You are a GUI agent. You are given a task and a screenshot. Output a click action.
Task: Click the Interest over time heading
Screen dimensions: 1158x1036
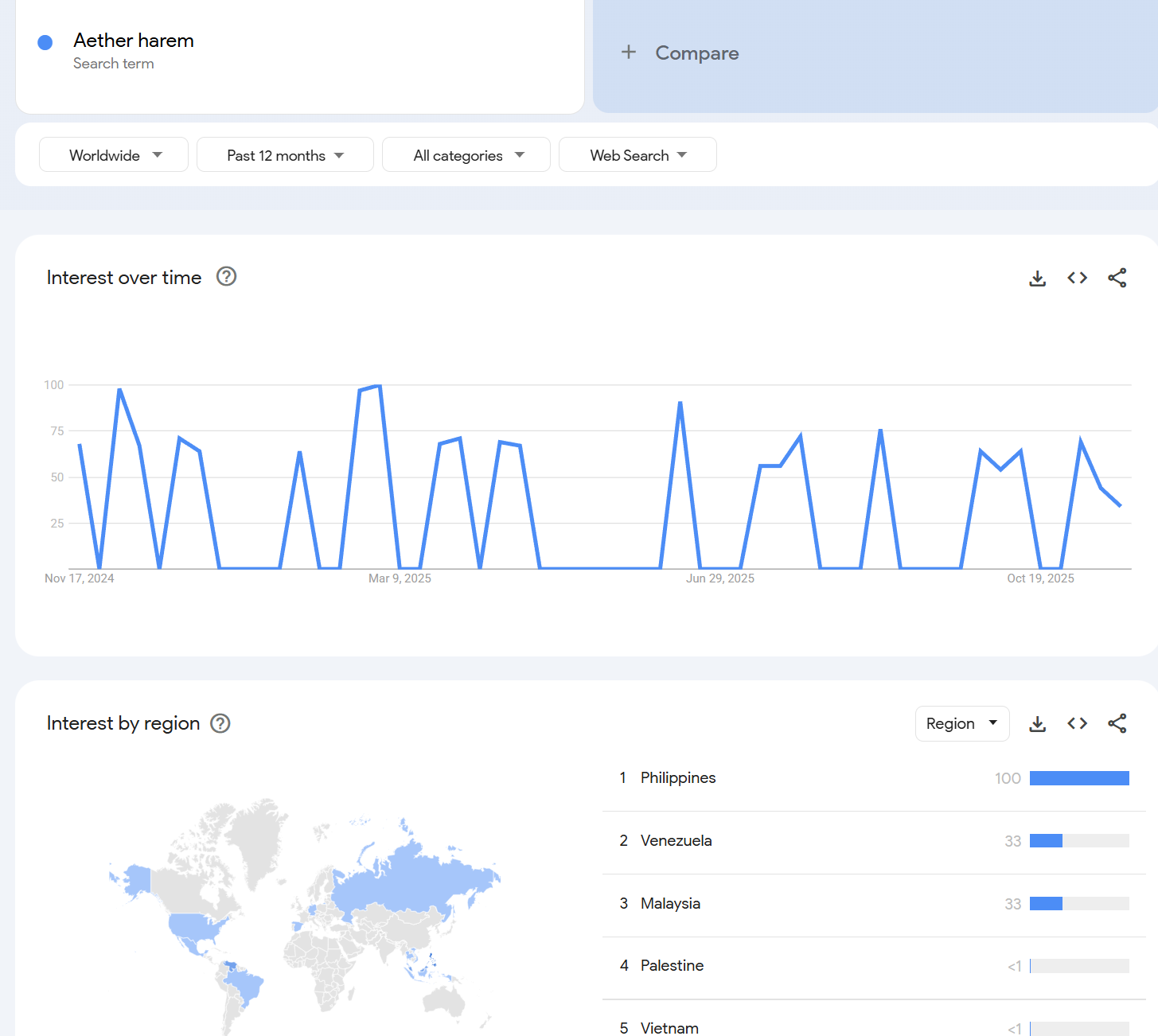pos(124,278)
